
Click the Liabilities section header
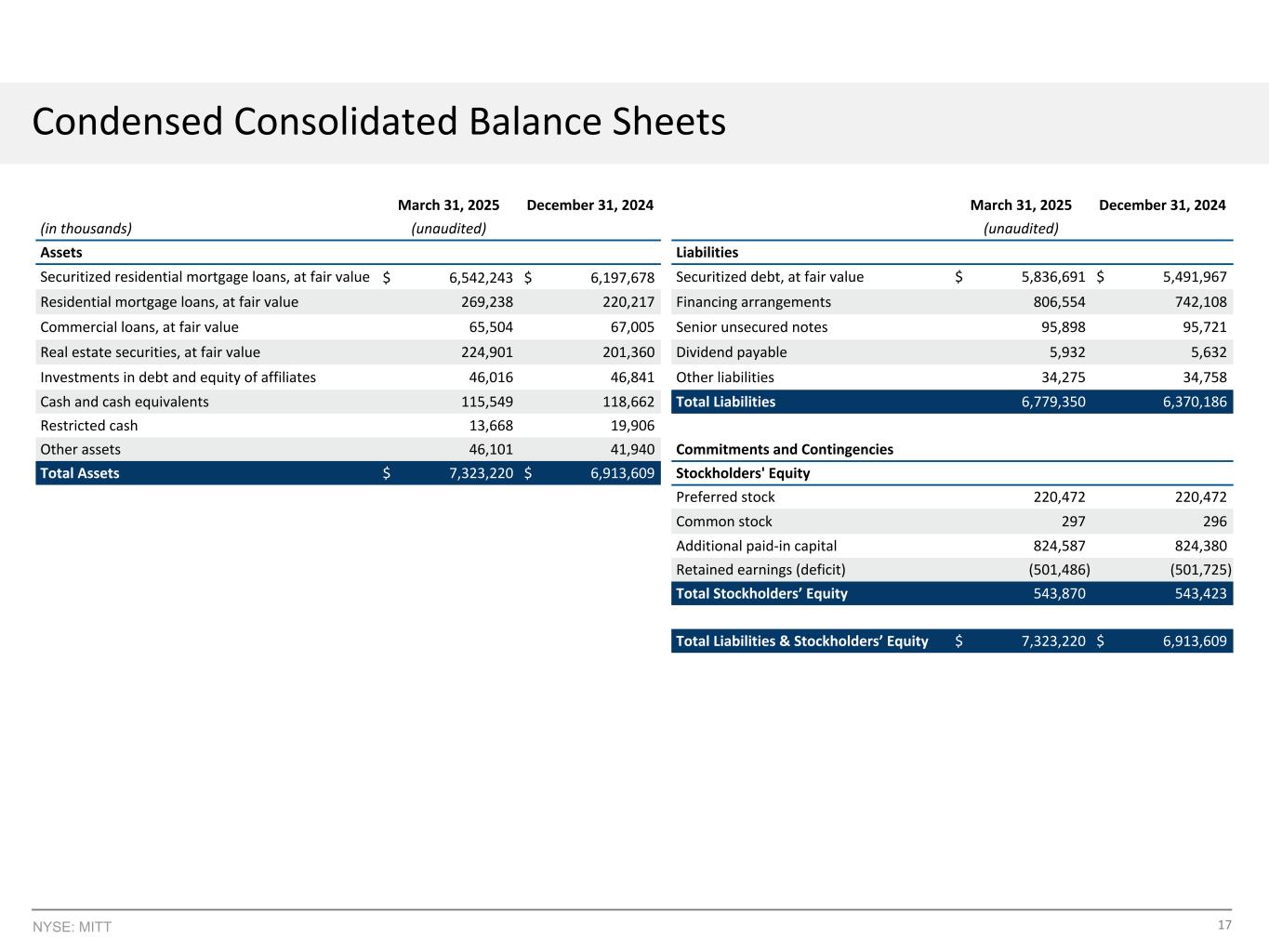click(x=707, y=252)
